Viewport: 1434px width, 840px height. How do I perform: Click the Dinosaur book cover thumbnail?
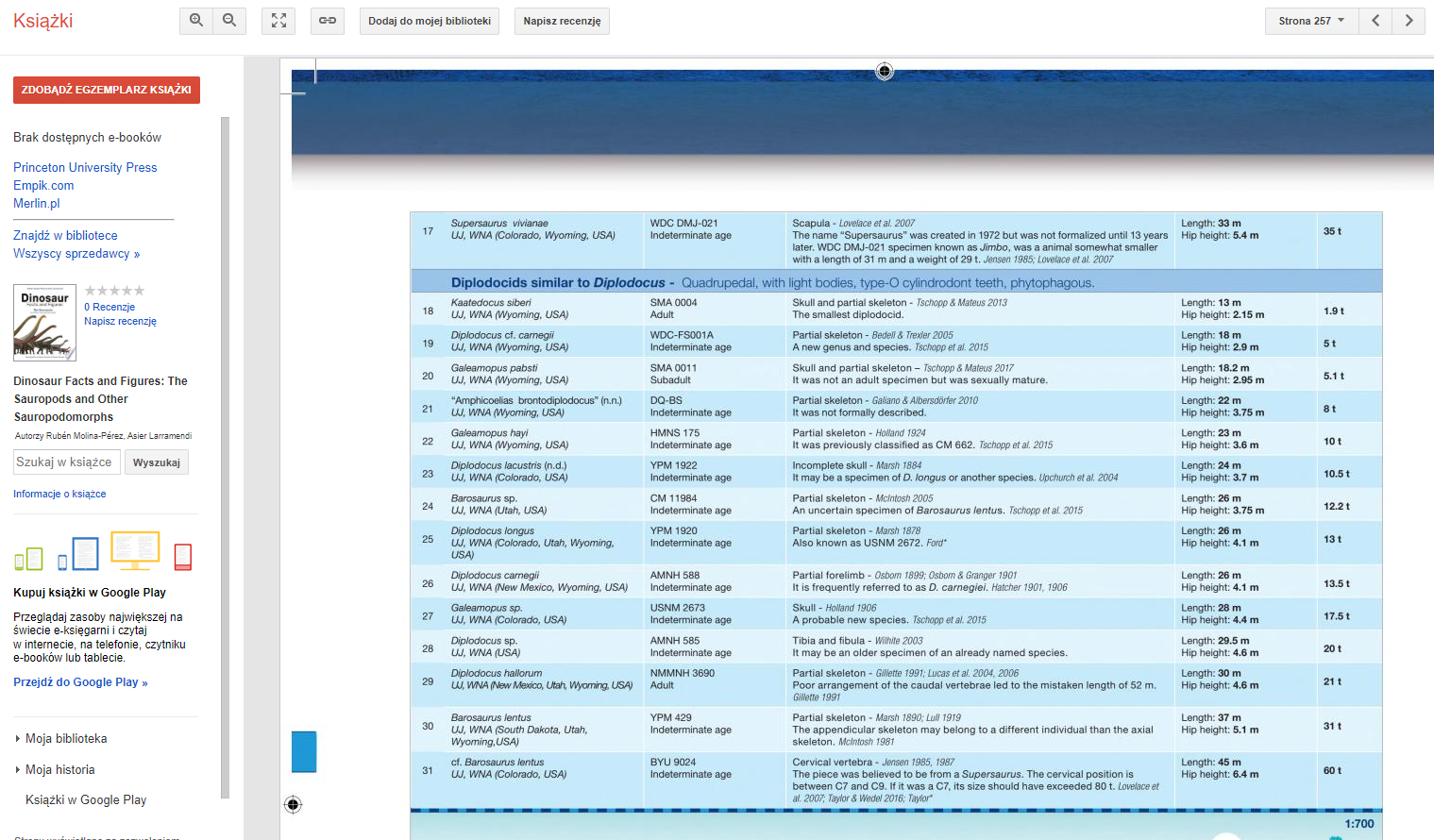[x=44, y=323]
